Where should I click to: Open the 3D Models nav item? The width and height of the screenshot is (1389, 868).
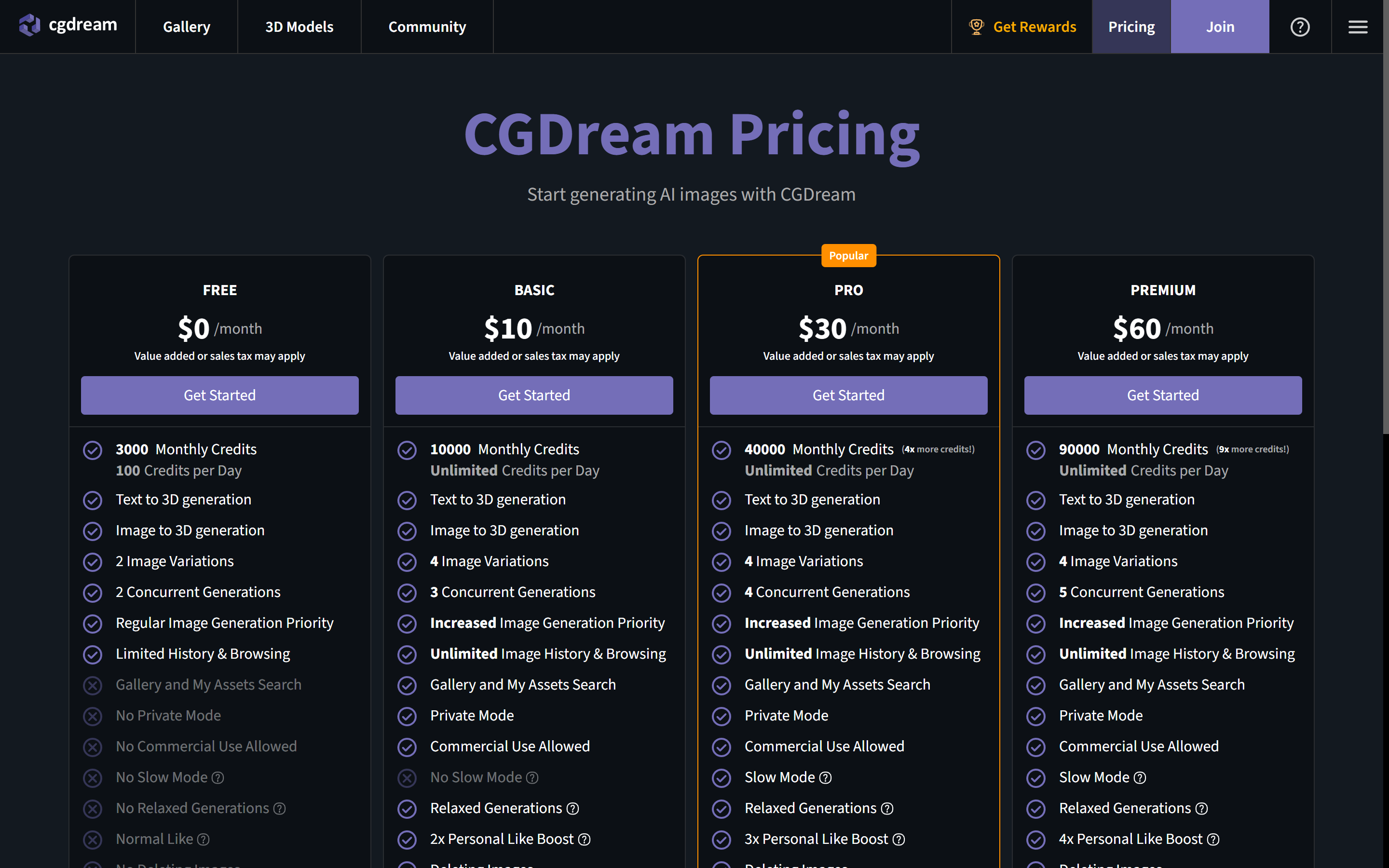pos(299,27)
